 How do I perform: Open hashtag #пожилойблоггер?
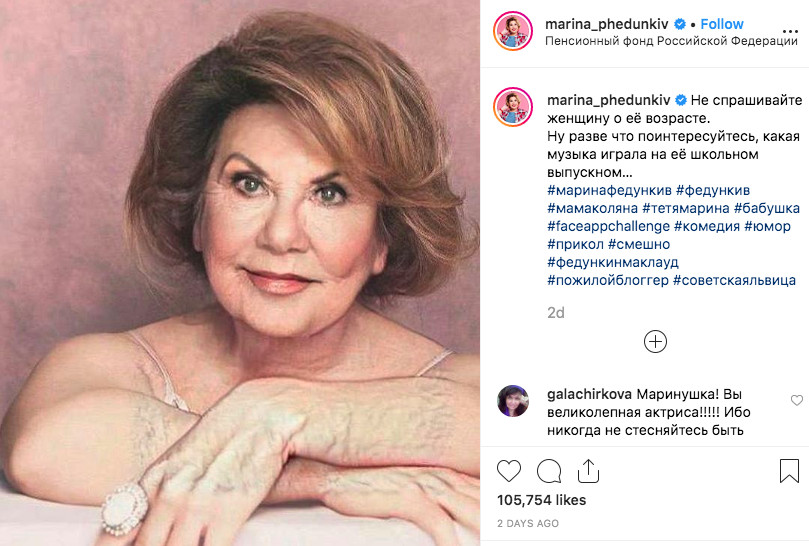pos(607,280)
